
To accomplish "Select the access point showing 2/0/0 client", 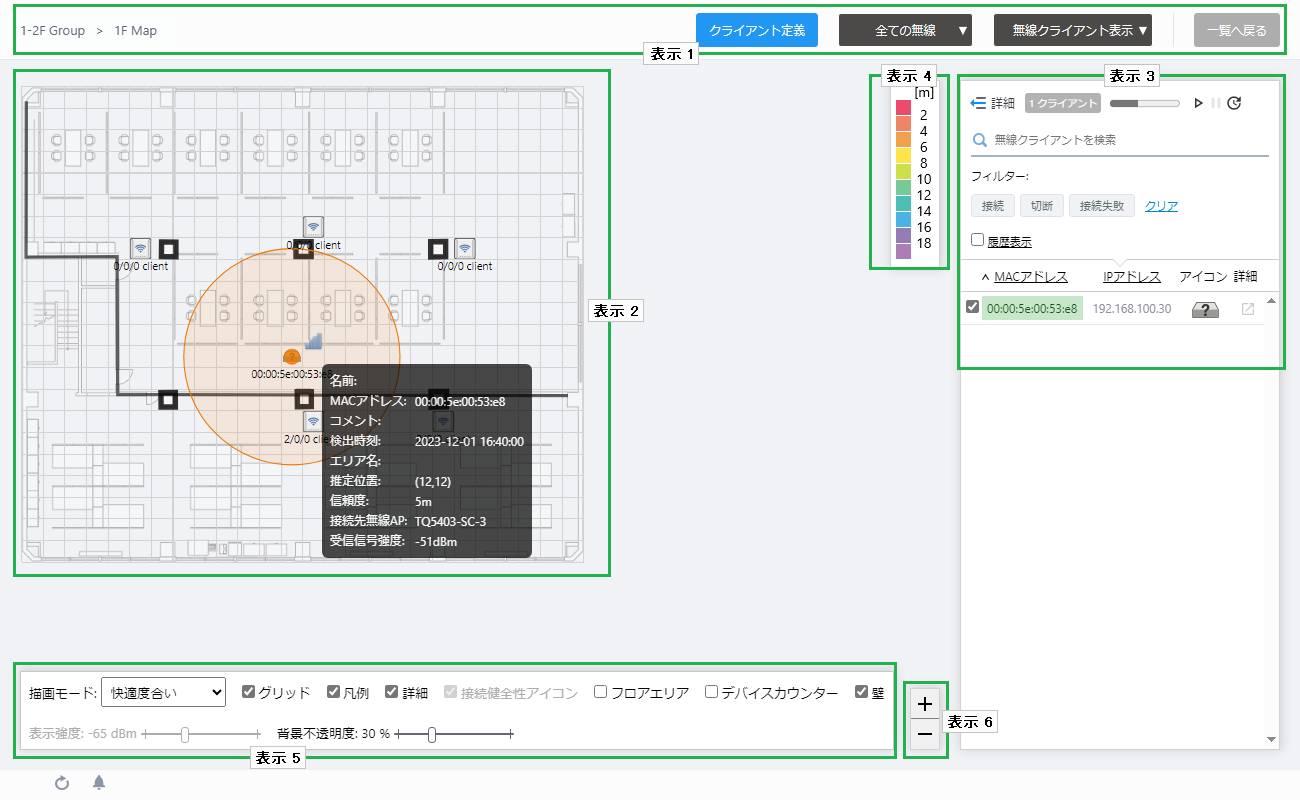I will pos(312,422).
